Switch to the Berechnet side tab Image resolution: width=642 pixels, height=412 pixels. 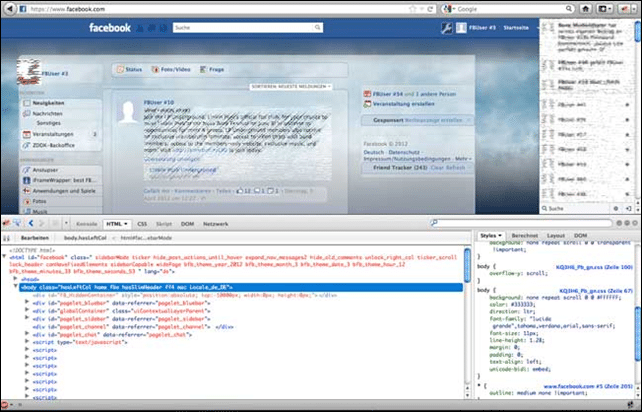pos(524,235)
